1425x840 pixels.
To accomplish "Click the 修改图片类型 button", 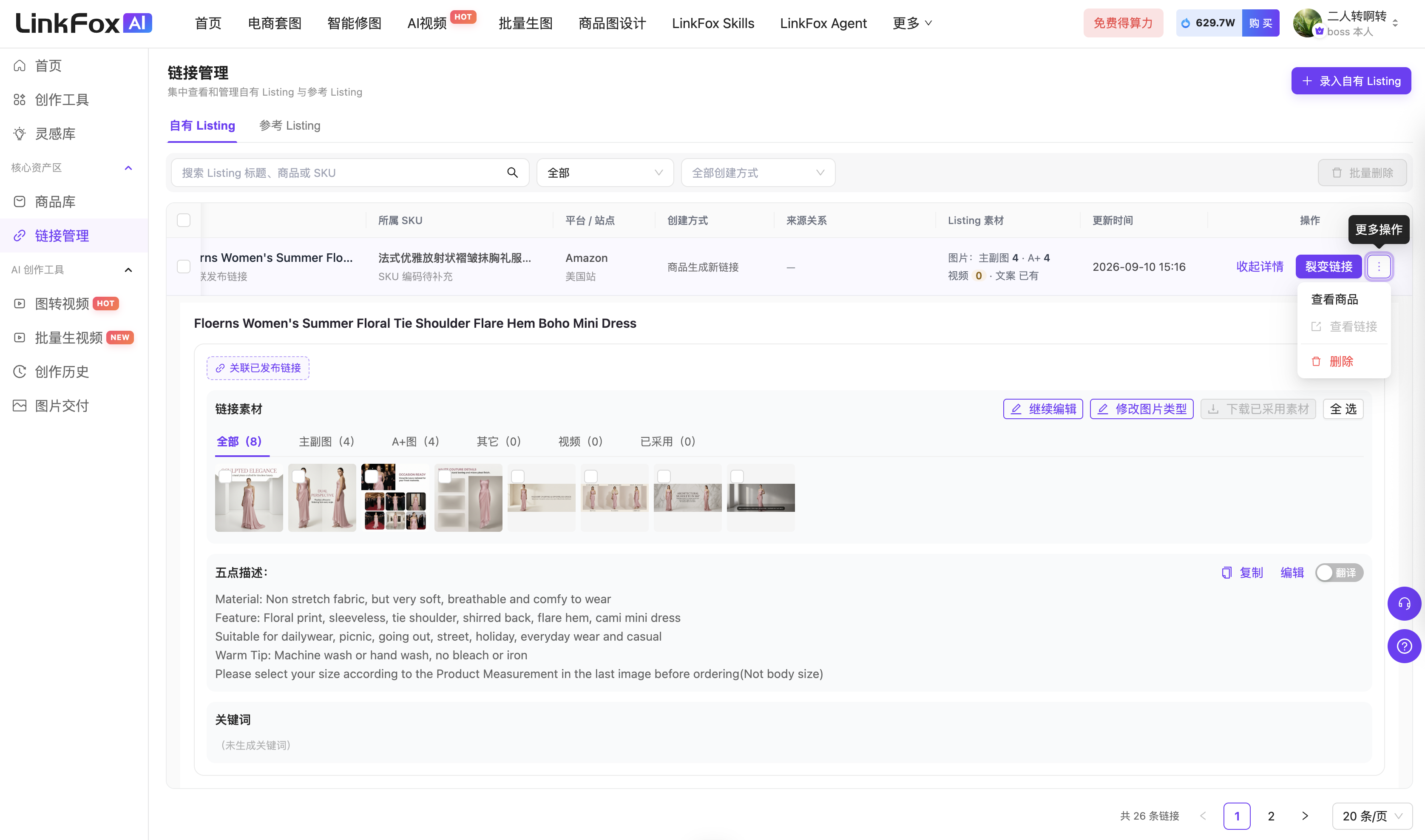I will click(1141, 409).
